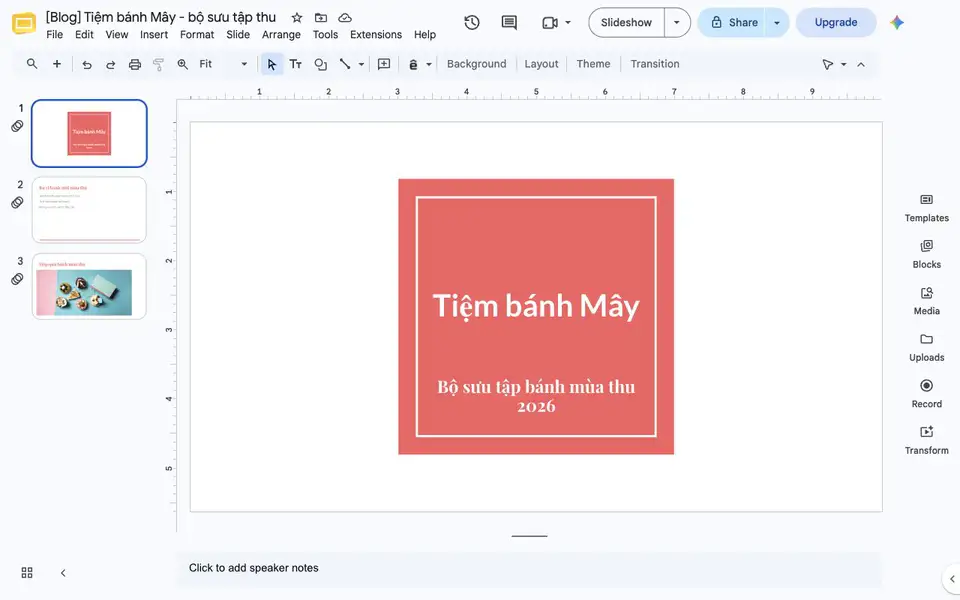Open the Uploads folder panel
Image resolution: width=960 pixels, height=600 pixels.
[926, 348]
